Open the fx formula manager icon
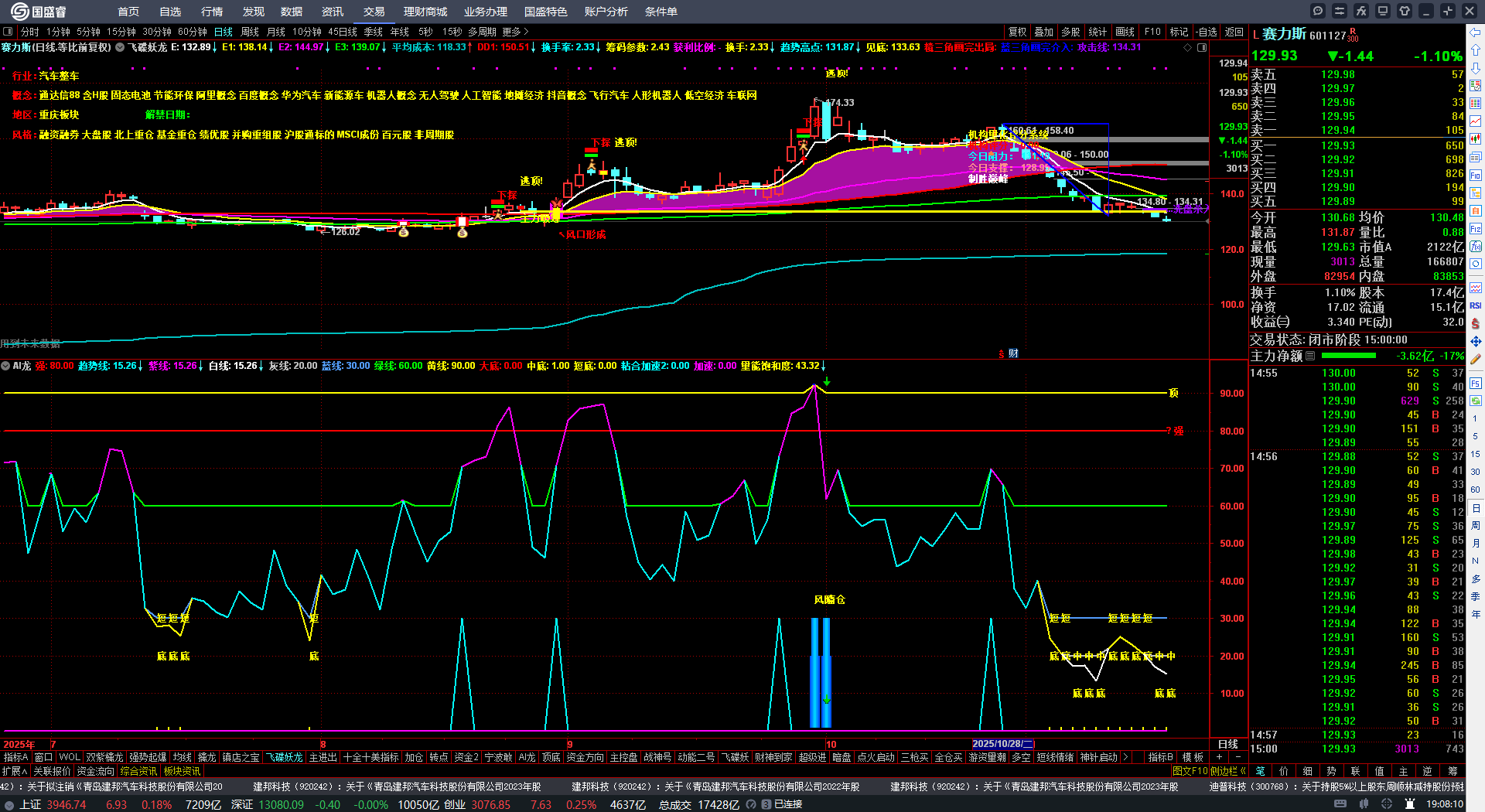 pos(1361,11)
